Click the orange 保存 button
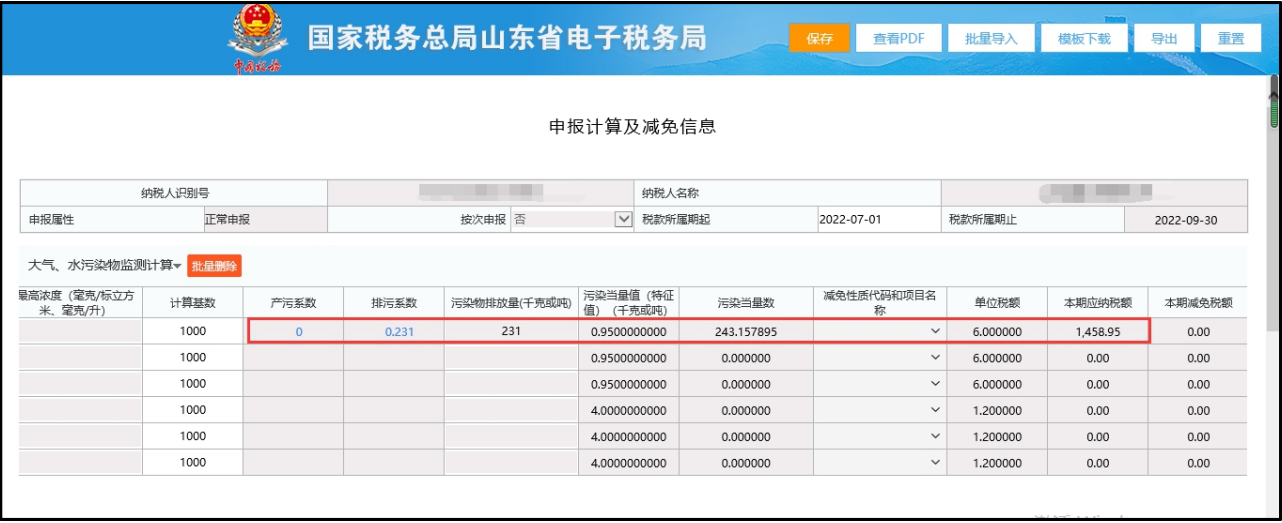This screenshot has height=523, width=1282. click(819, 38)
